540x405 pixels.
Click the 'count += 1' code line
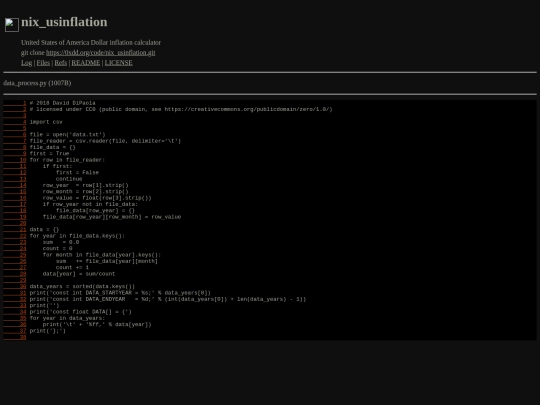[72, 268]
